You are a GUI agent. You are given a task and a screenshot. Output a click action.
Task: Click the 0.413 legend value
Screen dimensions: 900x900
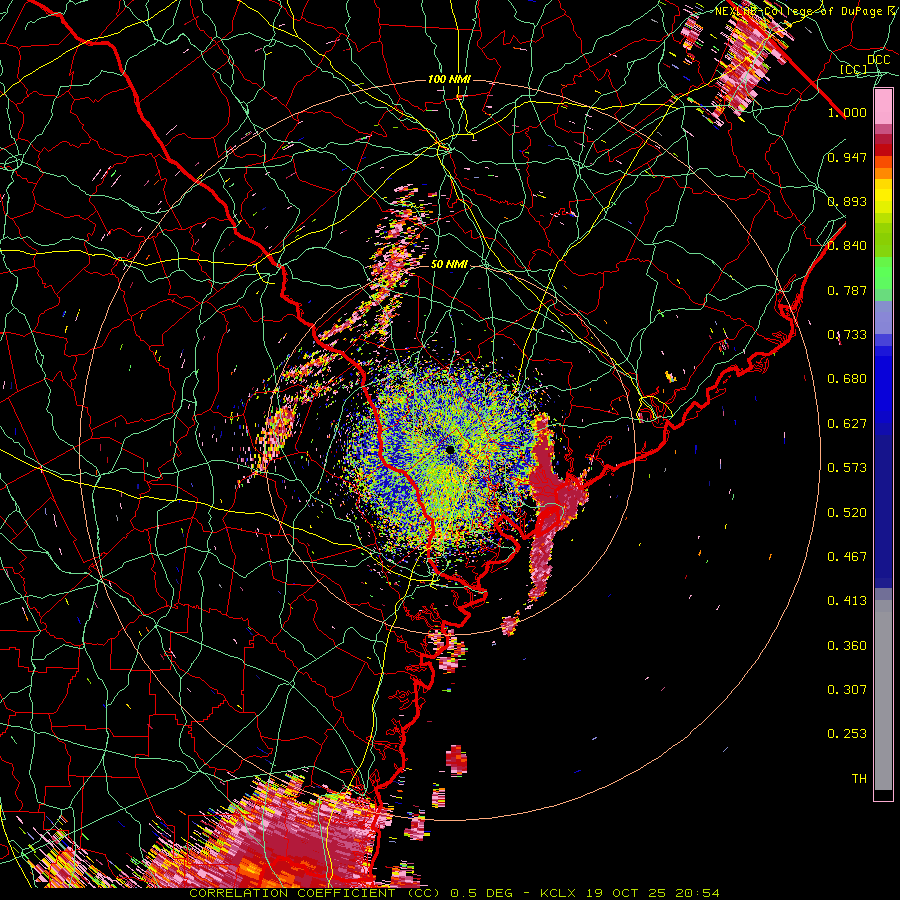pos(847,601)
